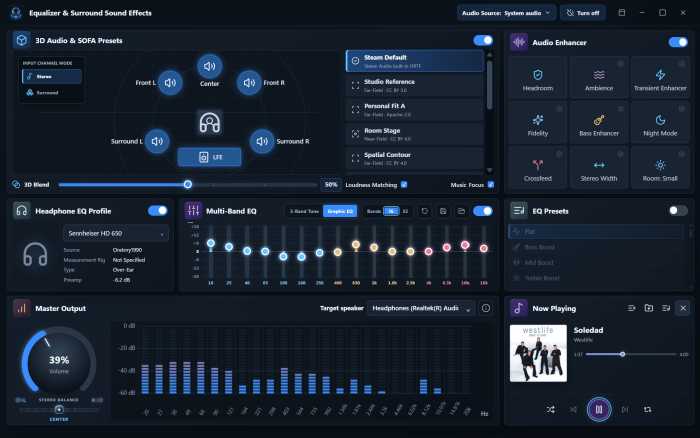Toggle the Headphone EQ Profile switch

tap(158, 211)
